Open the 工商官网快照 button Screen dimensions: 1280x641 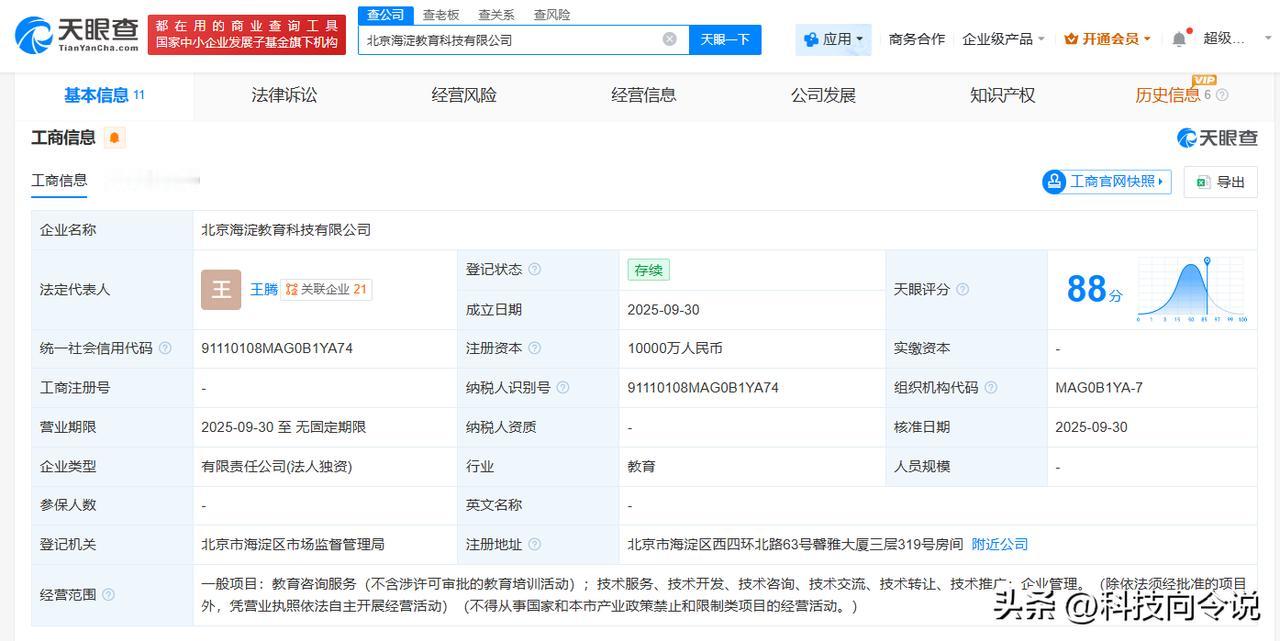[x=1106, y=181]
